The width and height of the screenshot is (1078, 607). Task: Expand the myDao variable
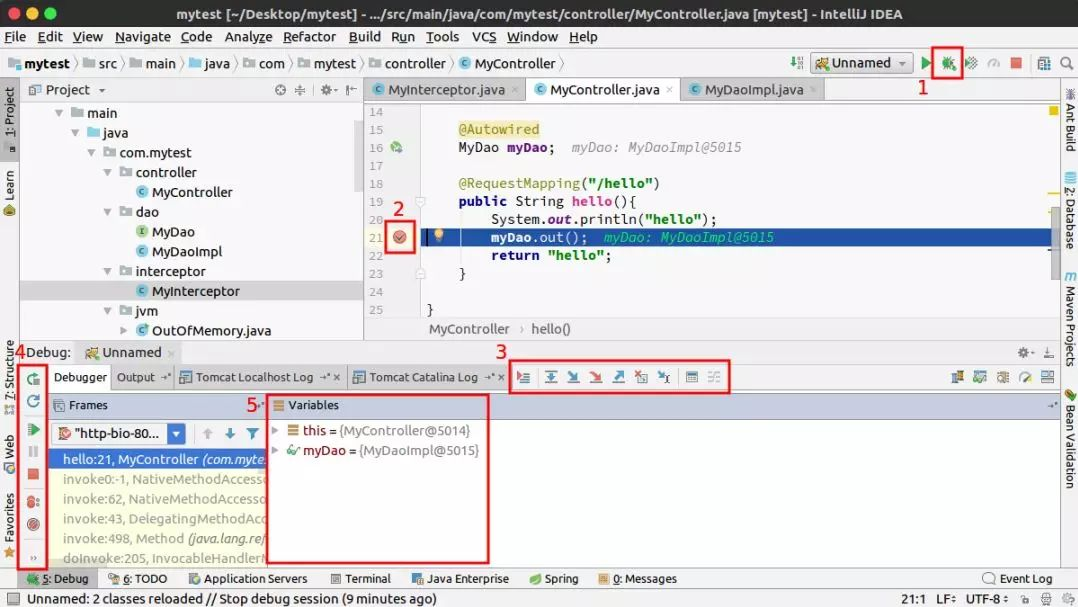[x=276, y=450]
